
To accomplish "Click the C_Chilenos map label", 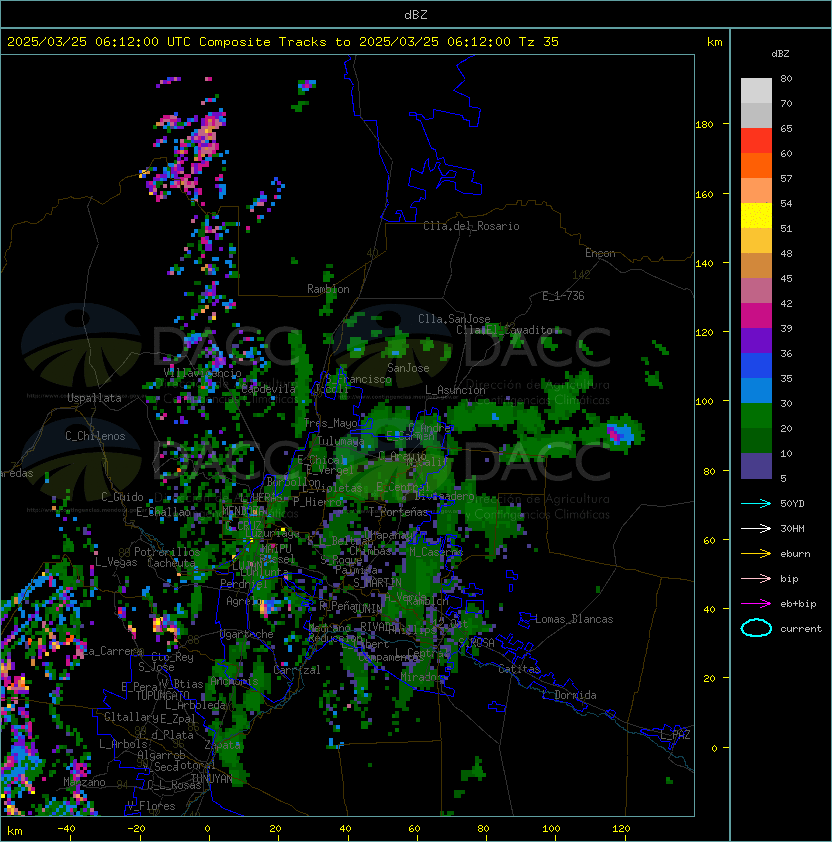I will [95, 436].
